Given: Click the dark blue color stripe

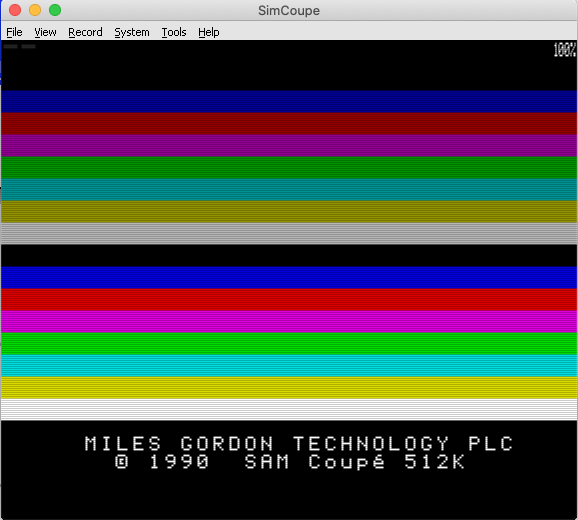Looking at the screenshot, I should click(x=289, y=101).
